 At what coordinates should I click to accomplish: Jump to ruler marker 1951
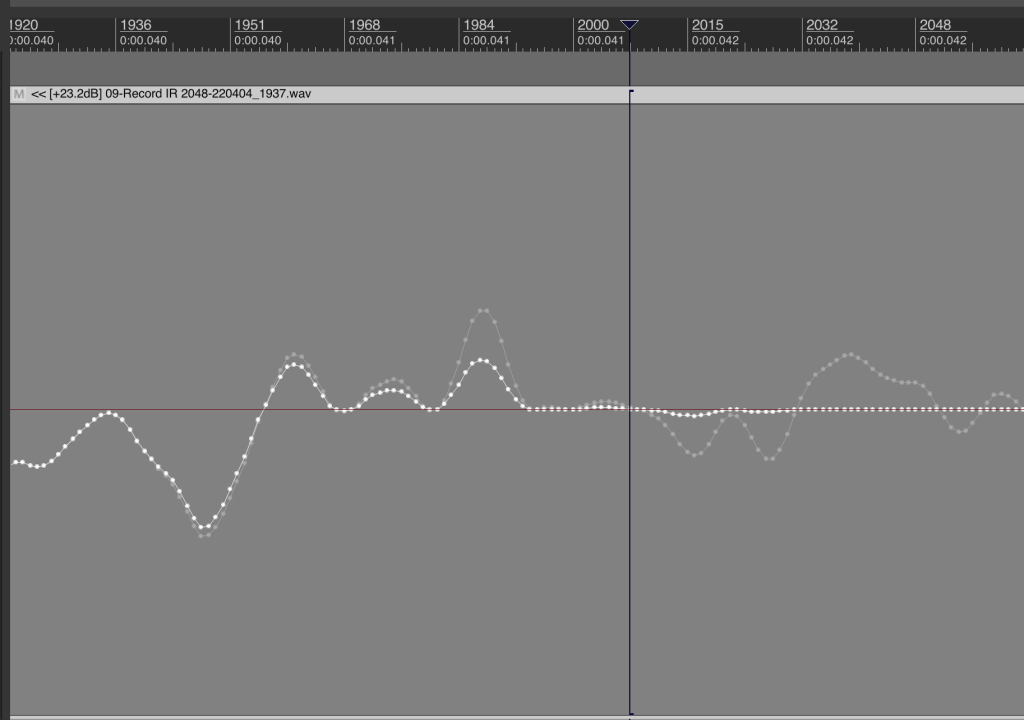[250, 25]
